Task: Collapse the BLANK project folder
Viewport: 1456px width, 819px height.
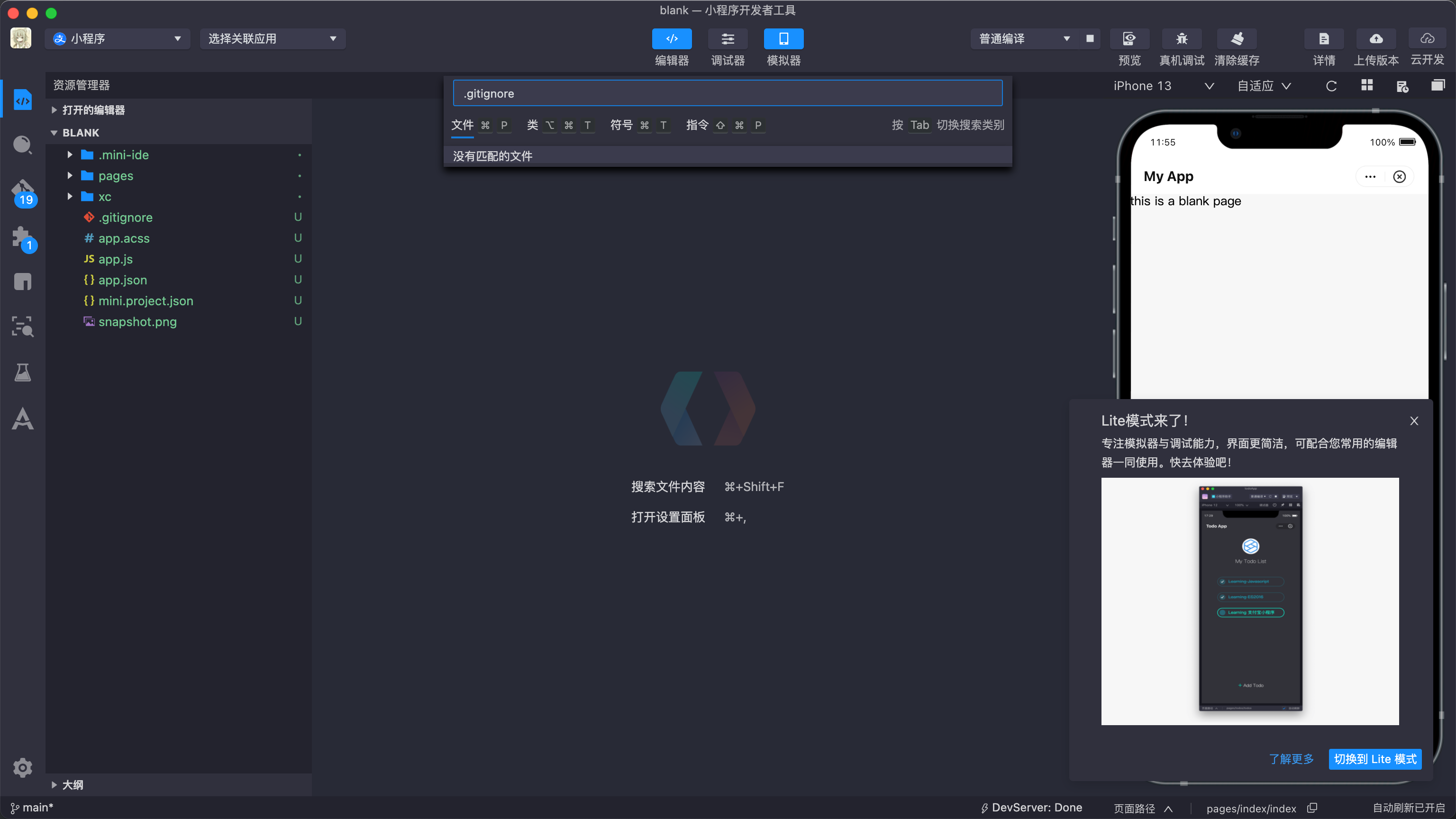Action: tap(179, 132)
